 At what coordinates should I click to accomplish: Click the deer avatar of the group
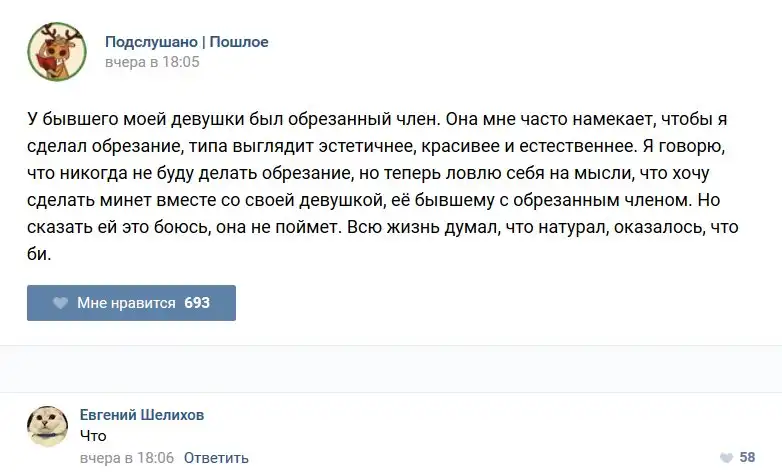57,51
